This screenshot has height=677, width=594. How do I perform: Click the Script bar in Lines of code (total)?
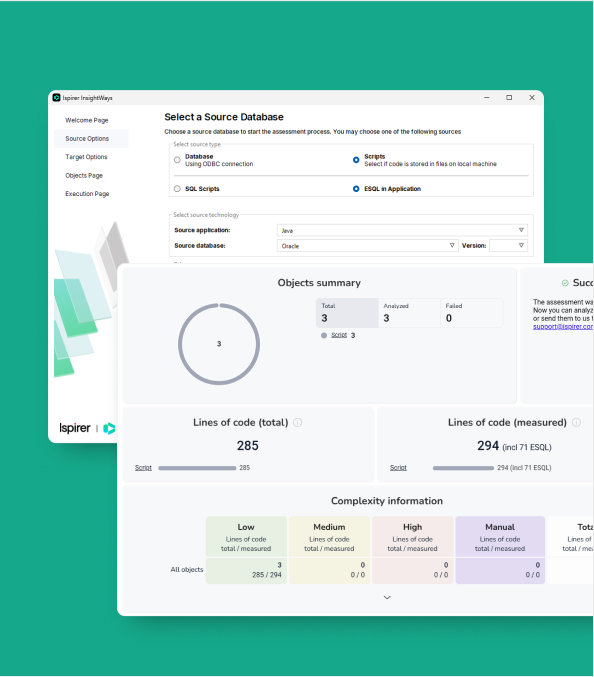coord(197,468)
